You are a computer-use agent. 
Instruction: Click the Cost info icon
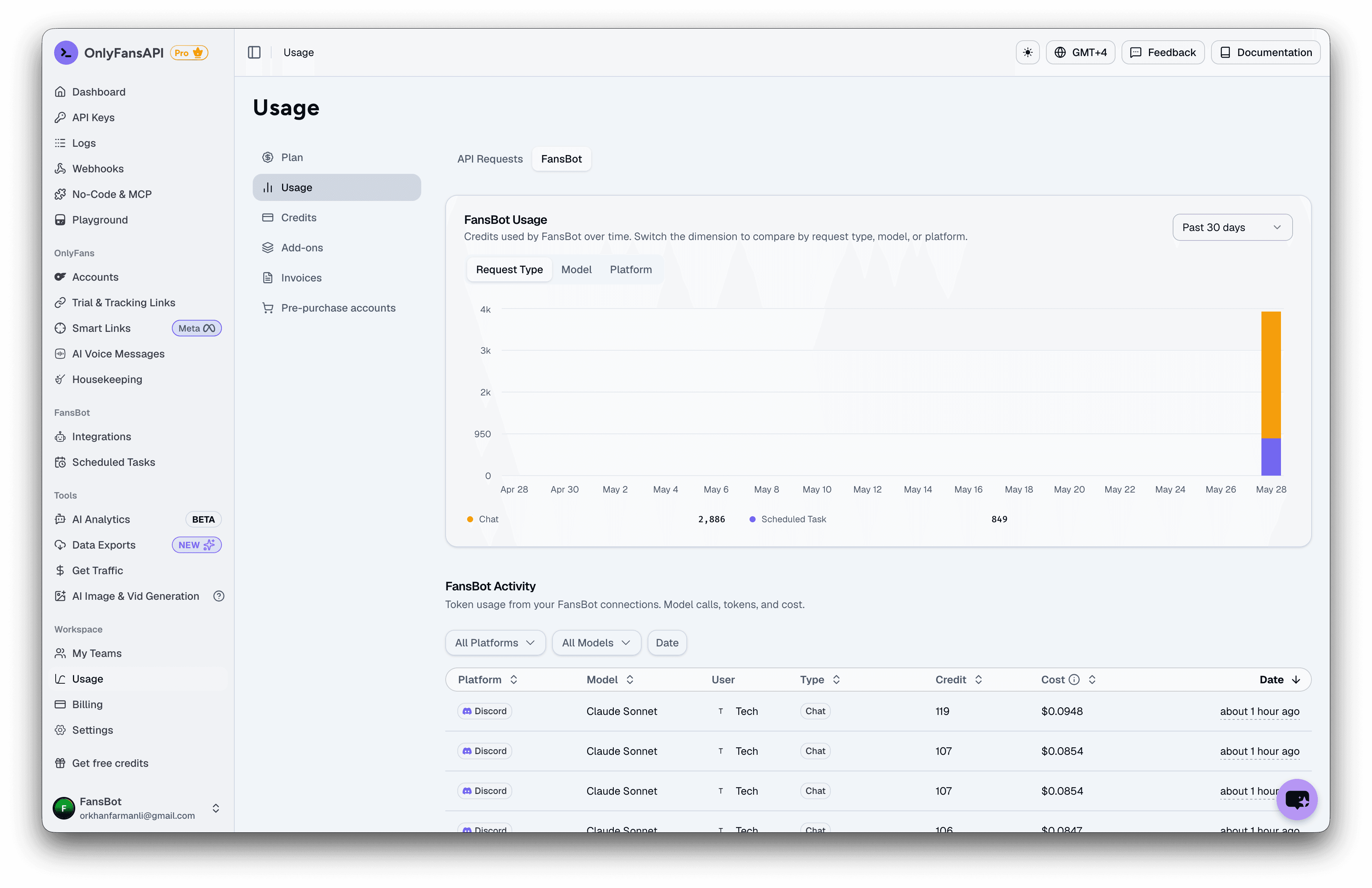pos(1073,679)
